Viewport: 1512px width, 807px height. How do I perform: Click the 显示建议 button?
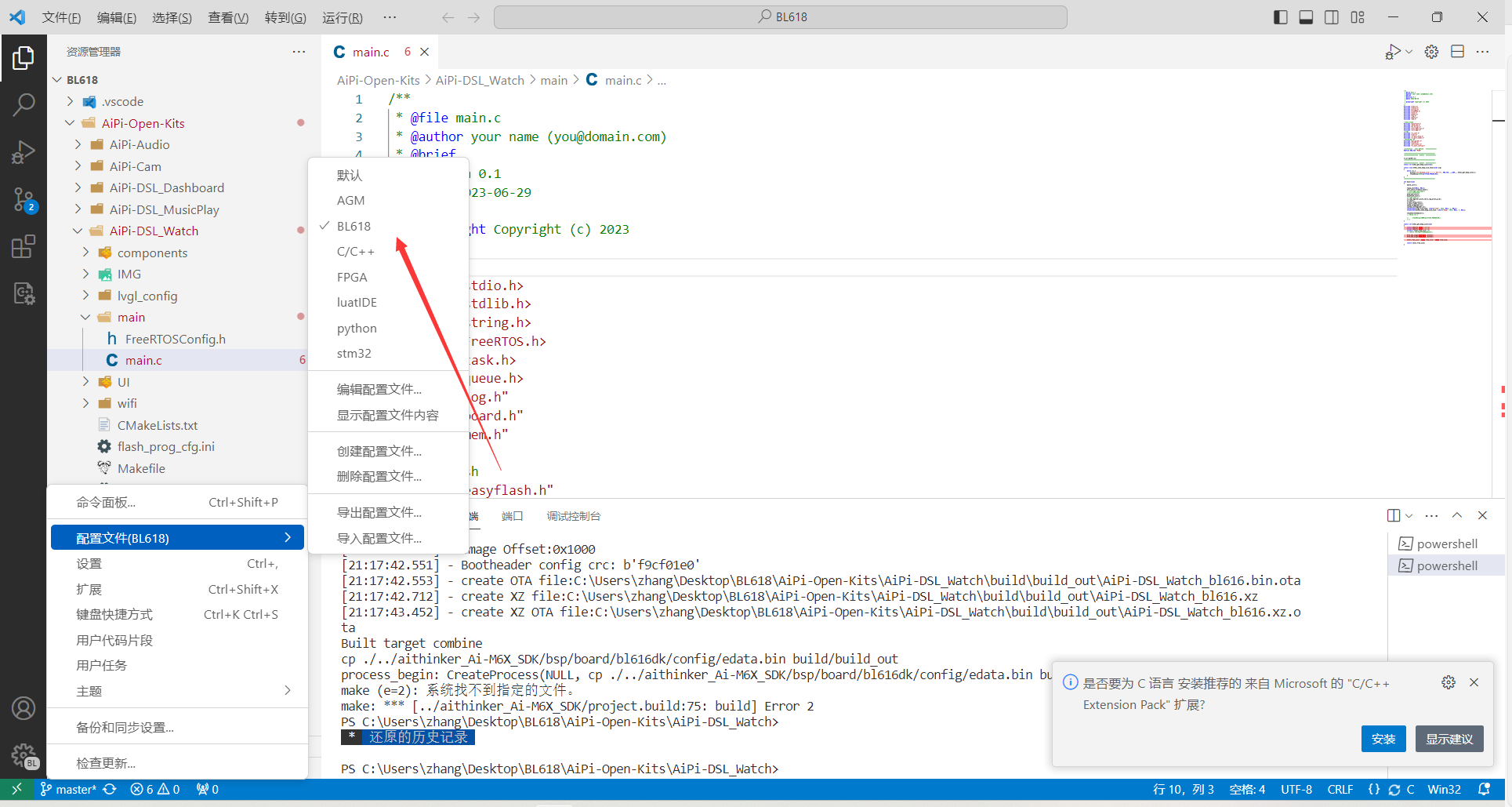tap(1449, 739)
